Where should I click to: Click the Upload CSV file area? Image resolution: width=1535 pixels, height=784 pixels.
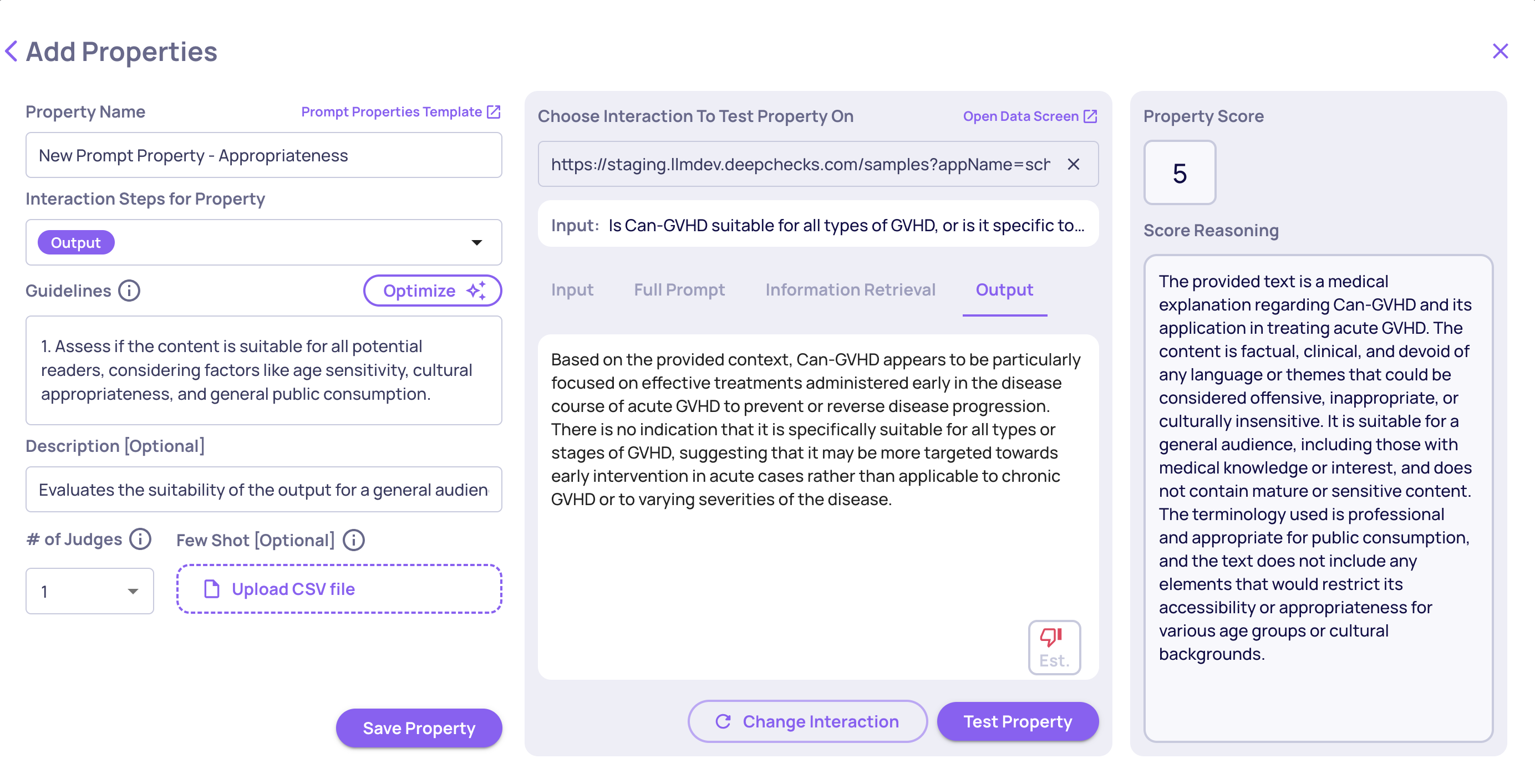tap(339, 589)
